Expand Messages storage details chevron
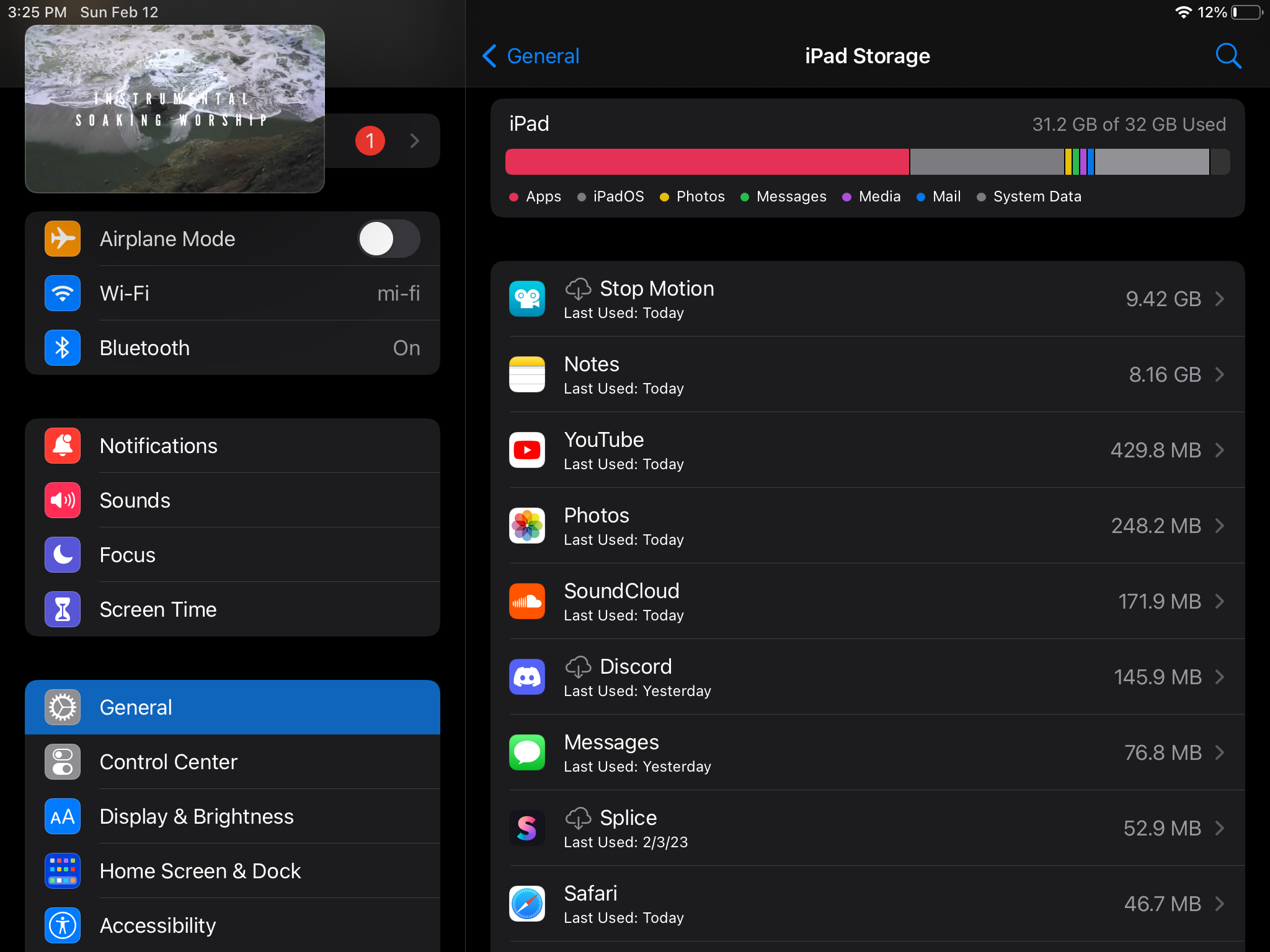Image resolution: width=1270 pixels, height=952 pixels. [1220, 752]
